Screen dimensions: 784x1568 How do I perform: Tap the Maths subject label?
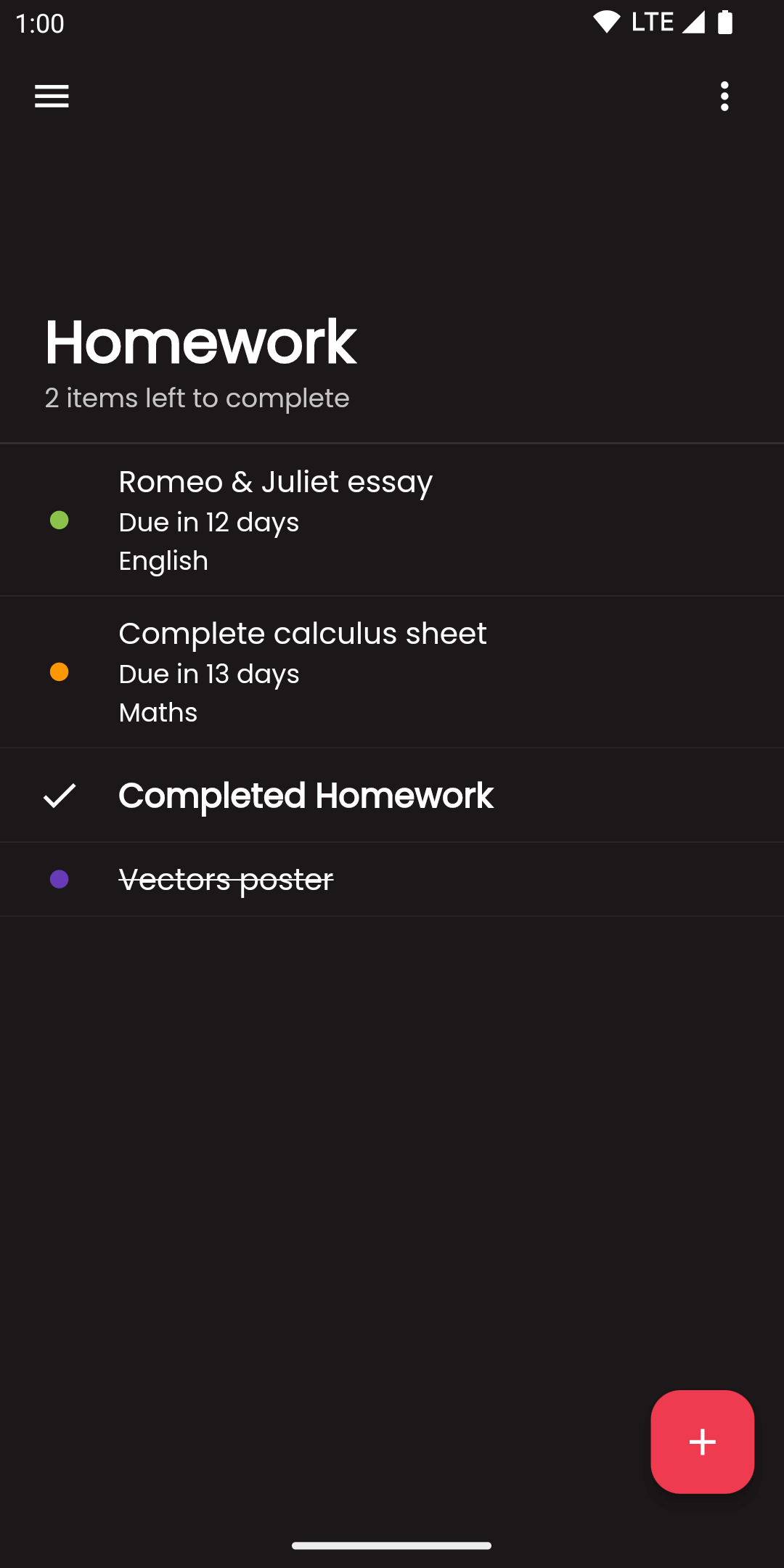pyautogui.click(x=158, y=713)
